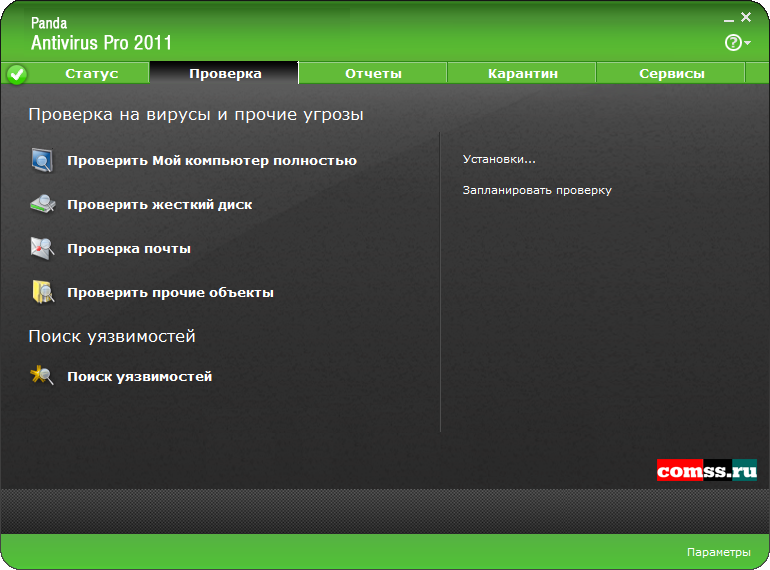Screen dimensions: 770x570
Task: Open the Отчеты tab
Action: 373,74
